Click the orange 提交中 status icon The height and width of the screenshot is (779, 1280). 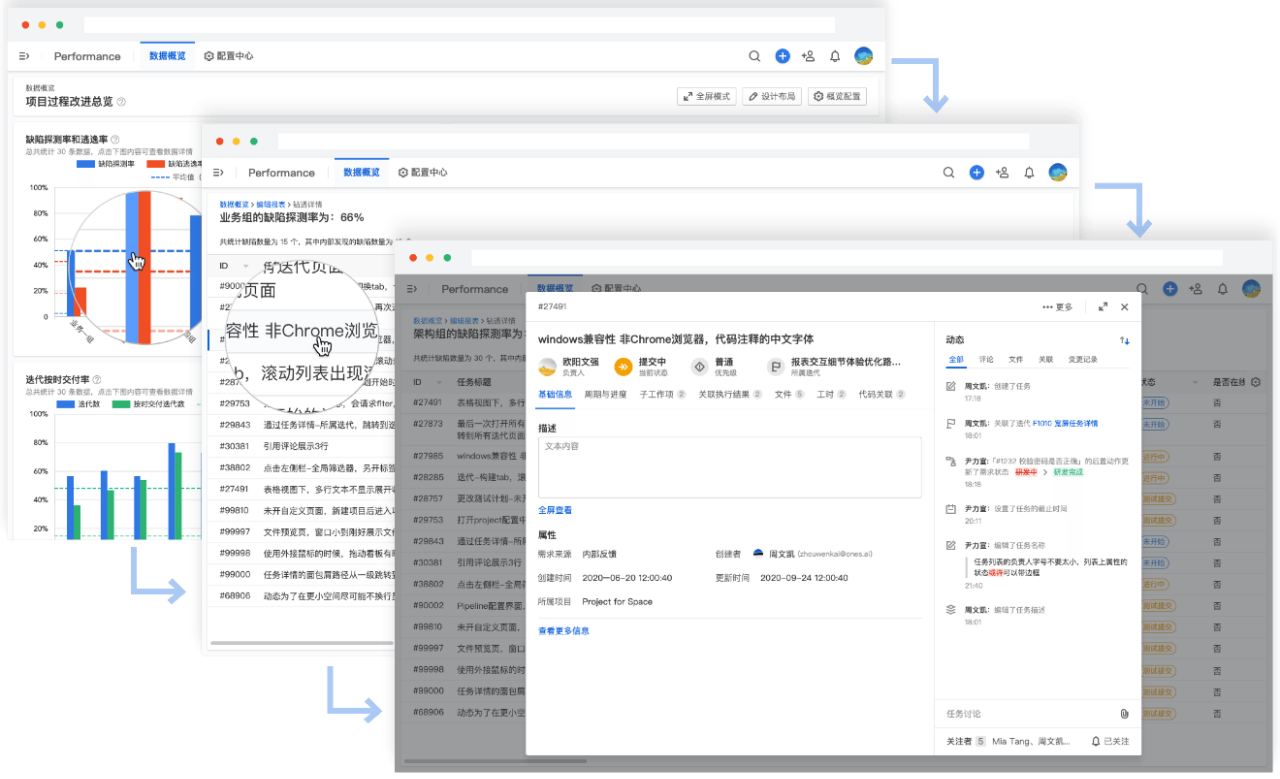[x=623, y=367]
